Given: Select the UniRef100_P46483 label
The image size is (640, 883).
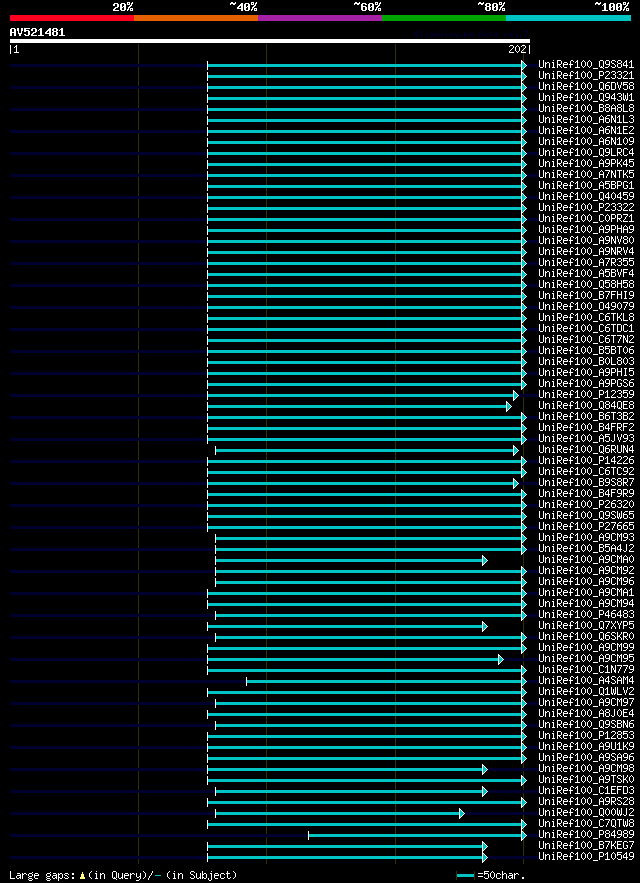Looking at the screenshot, I should click(586, 614).
